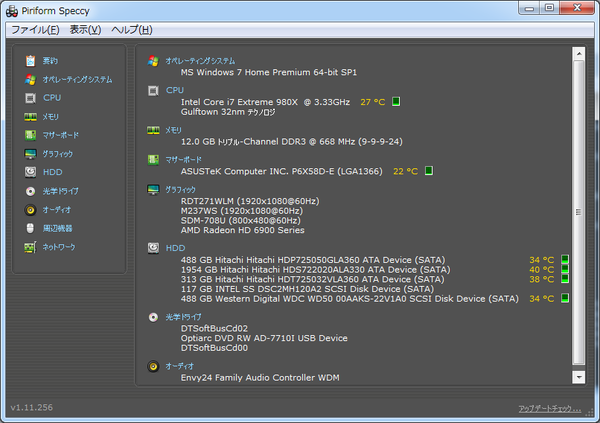Select the 要約 summary clipboard icon in sidebar
600x423 pixels.
(30, 60)
